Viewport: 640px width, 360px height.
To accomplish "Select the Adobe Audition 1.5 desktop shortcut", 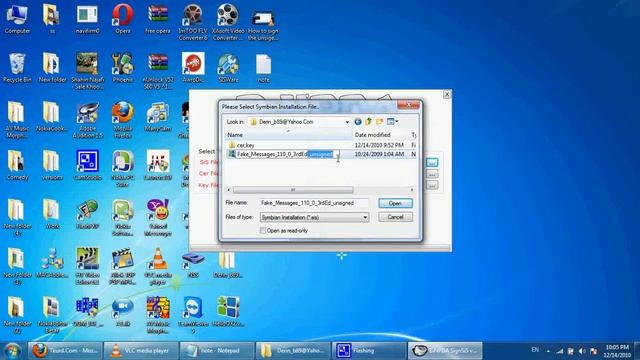I will pos(87,120).
